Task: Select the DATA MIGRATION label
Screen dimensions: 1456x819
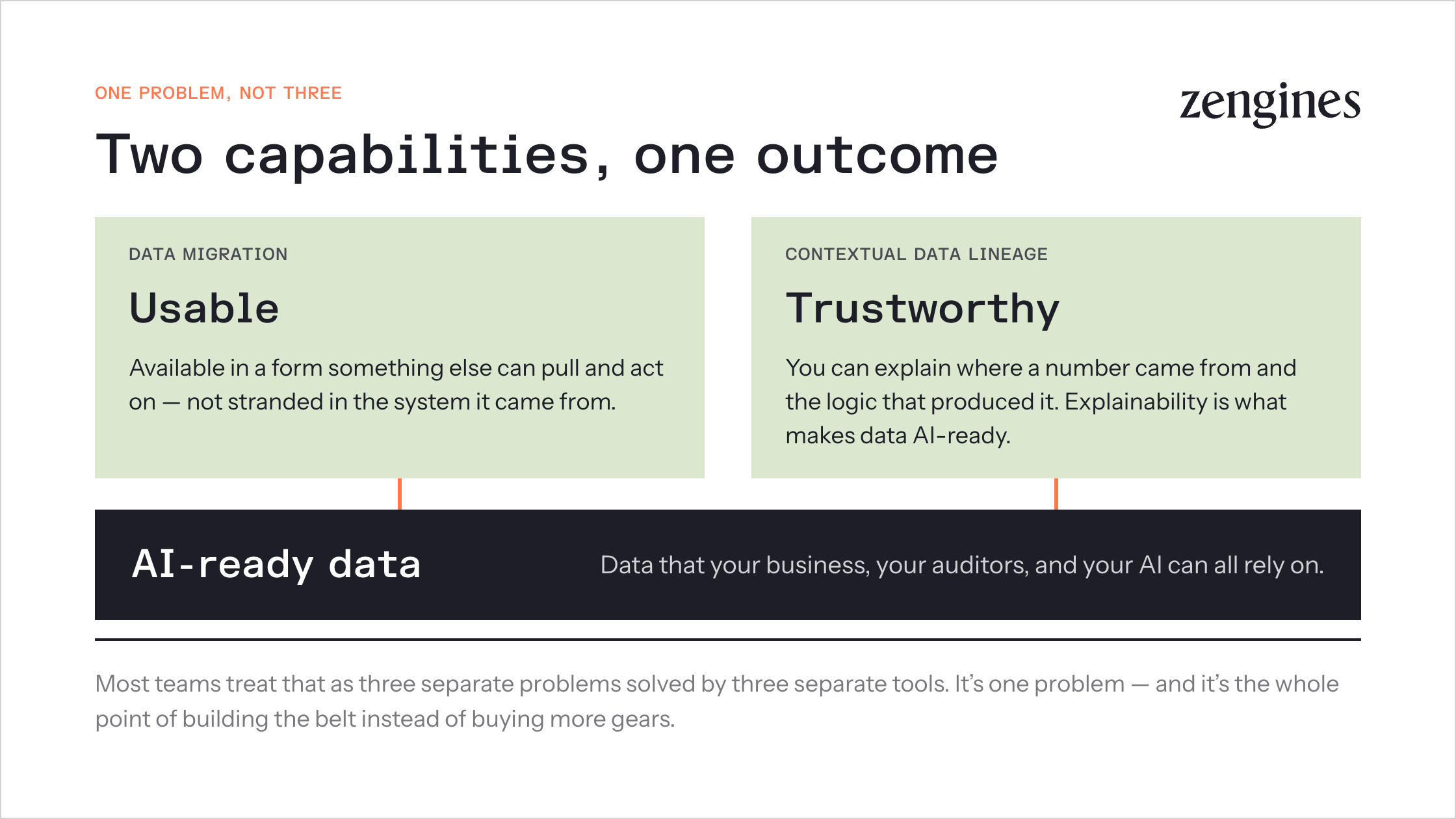Action: pyautogui.click(x=208, y=254)
